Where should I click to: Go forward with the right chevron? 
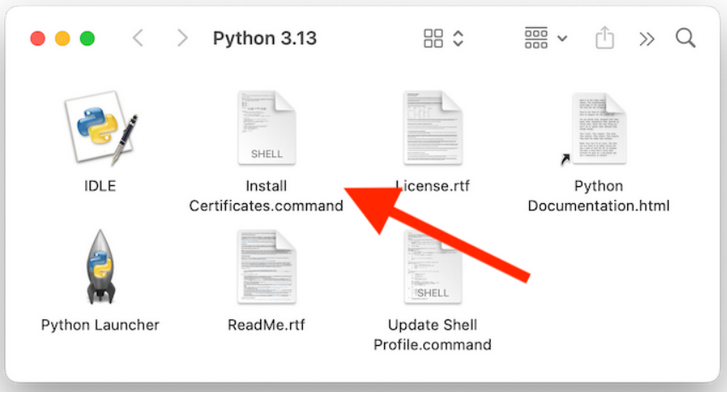[x=182, y=38]
